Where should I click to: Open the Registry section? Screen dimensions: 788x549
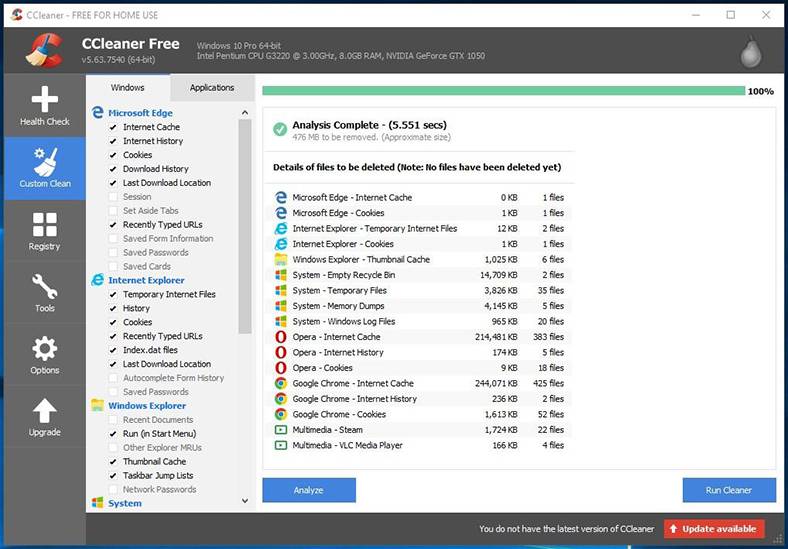tap(45, 231)
